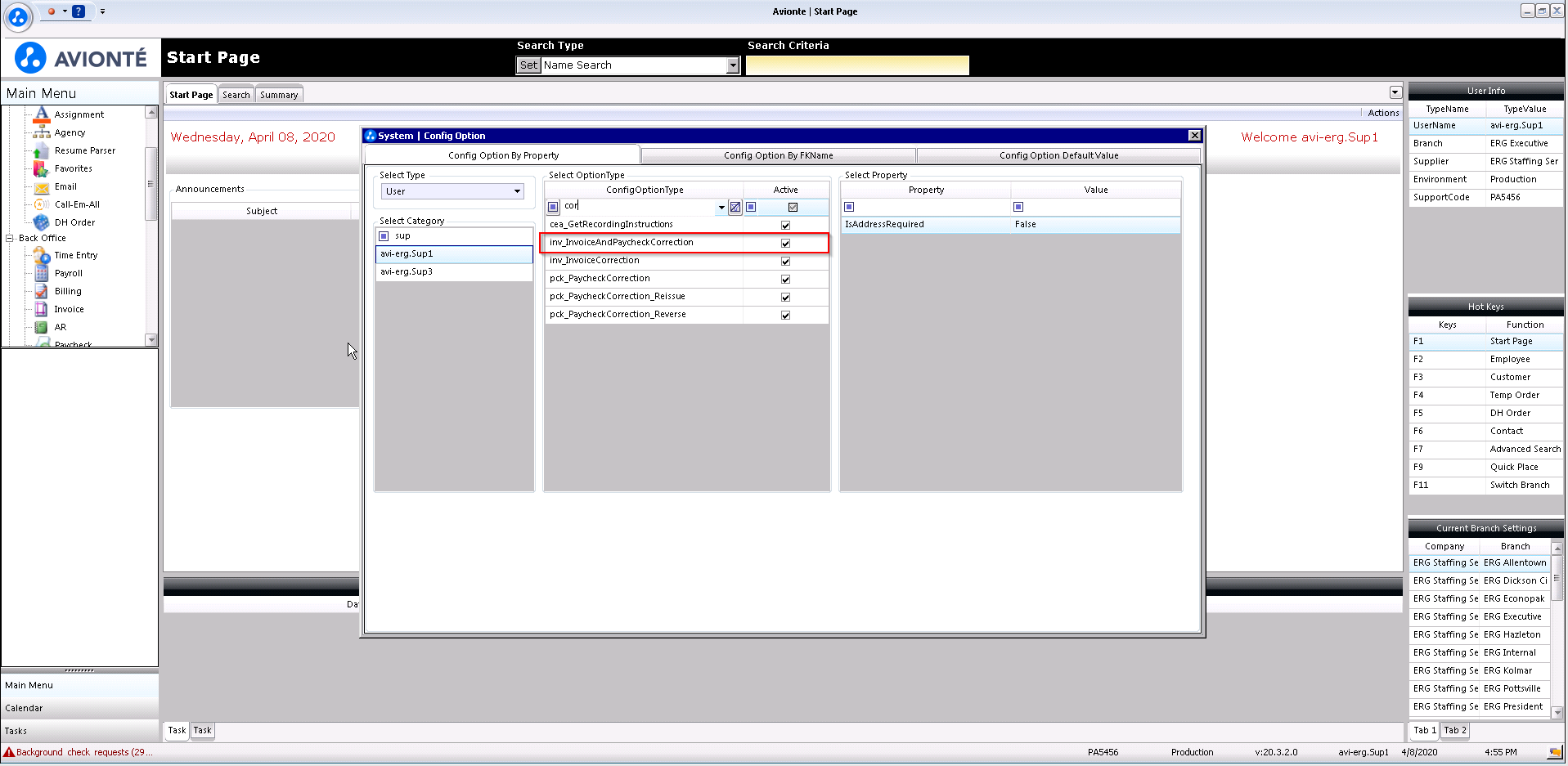Open the Billing icon
This screenshot has height=766, width=1568.
coord(42,291)
